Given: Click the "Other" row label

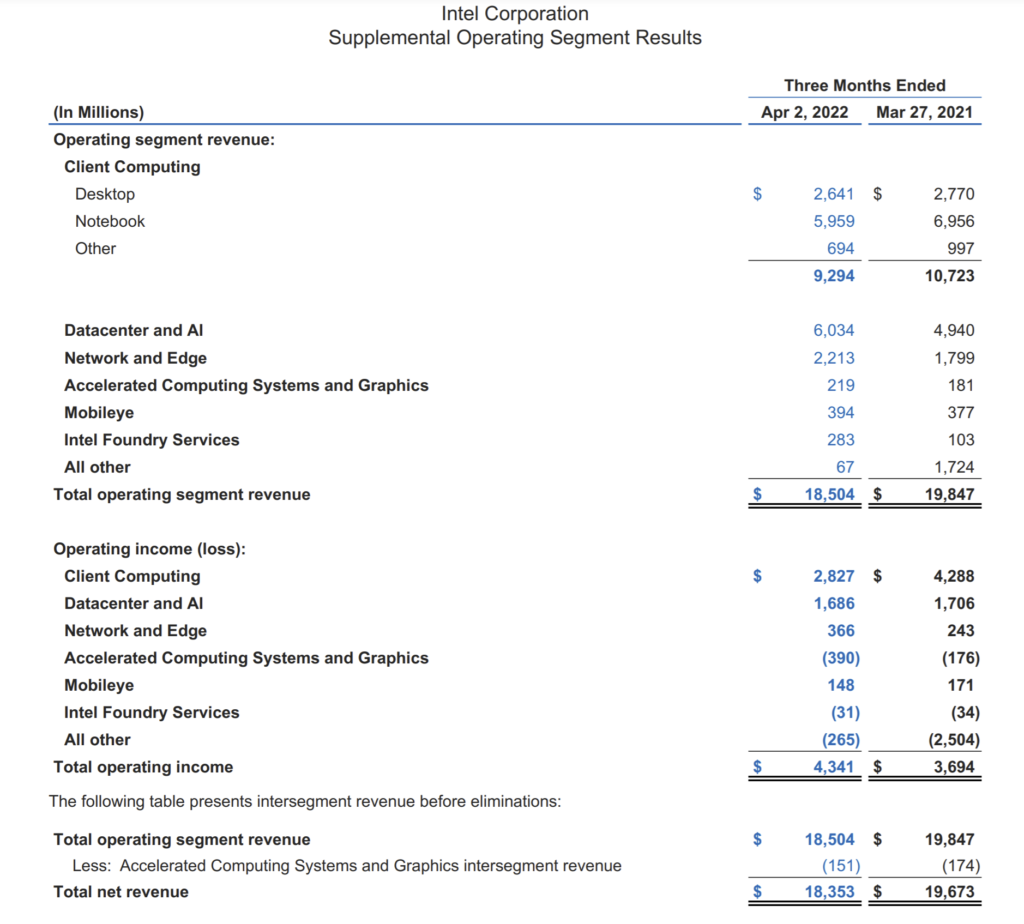Looking at the screenshot, I should 95,249.
